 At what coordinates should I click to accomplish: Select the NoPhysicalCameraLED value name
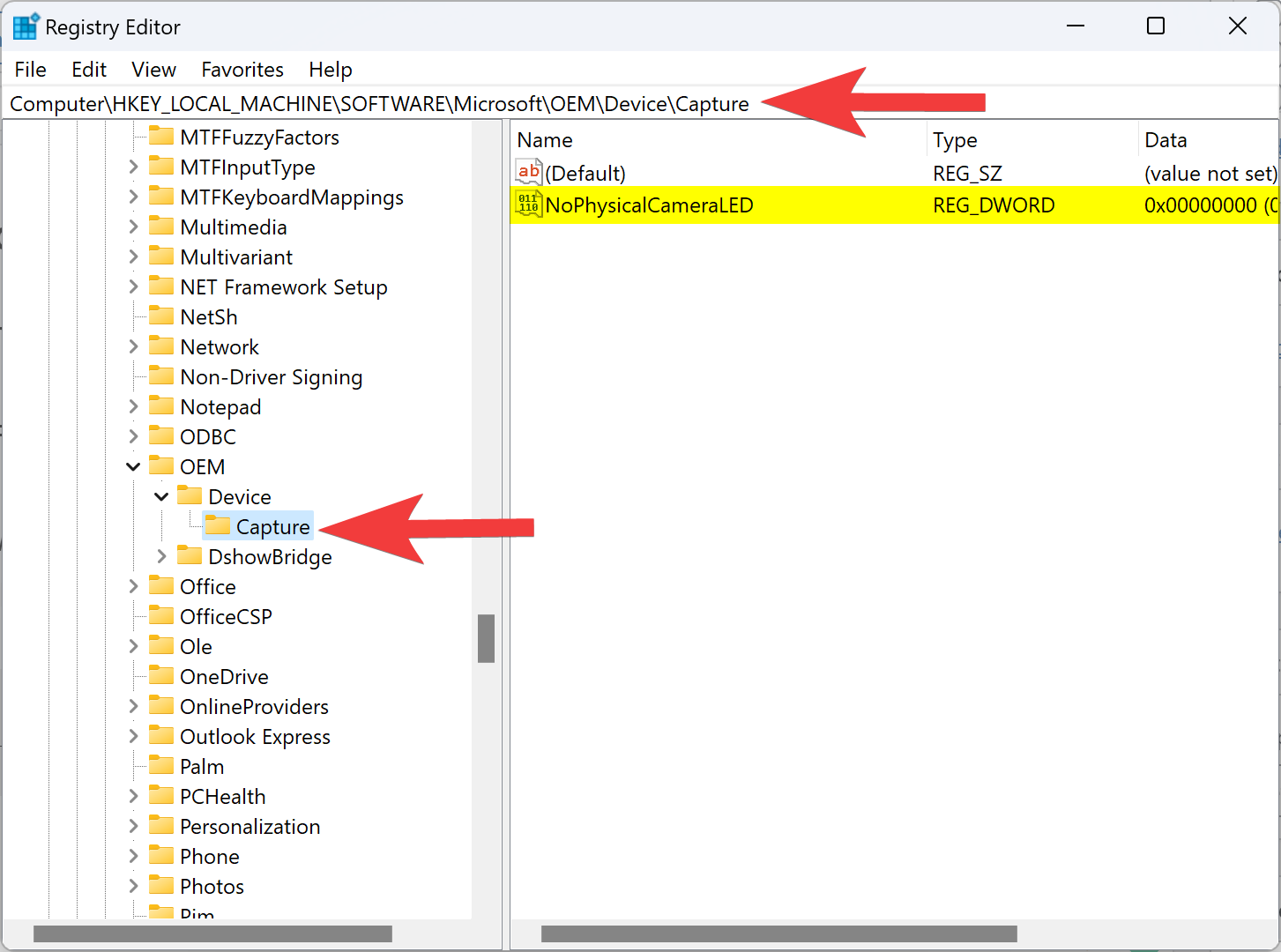click(650, 205)
